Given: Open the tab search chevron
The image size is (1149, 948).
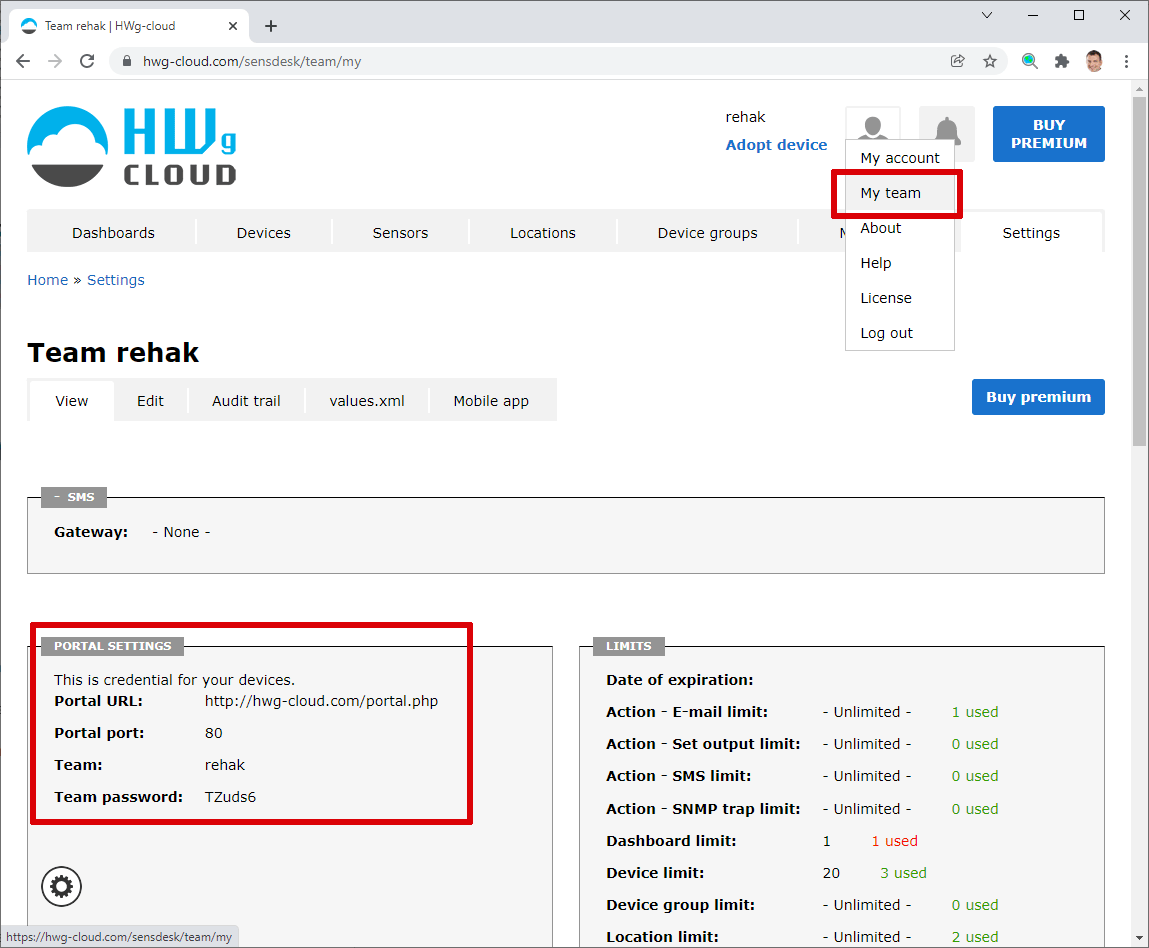Looking at the screenshot, I should (x=987, y=15).
